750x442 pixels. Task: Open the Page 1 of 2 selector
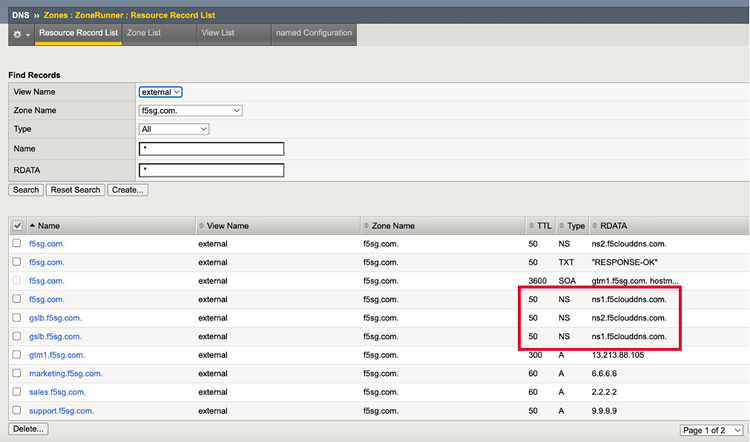click(x=711, y=430)
